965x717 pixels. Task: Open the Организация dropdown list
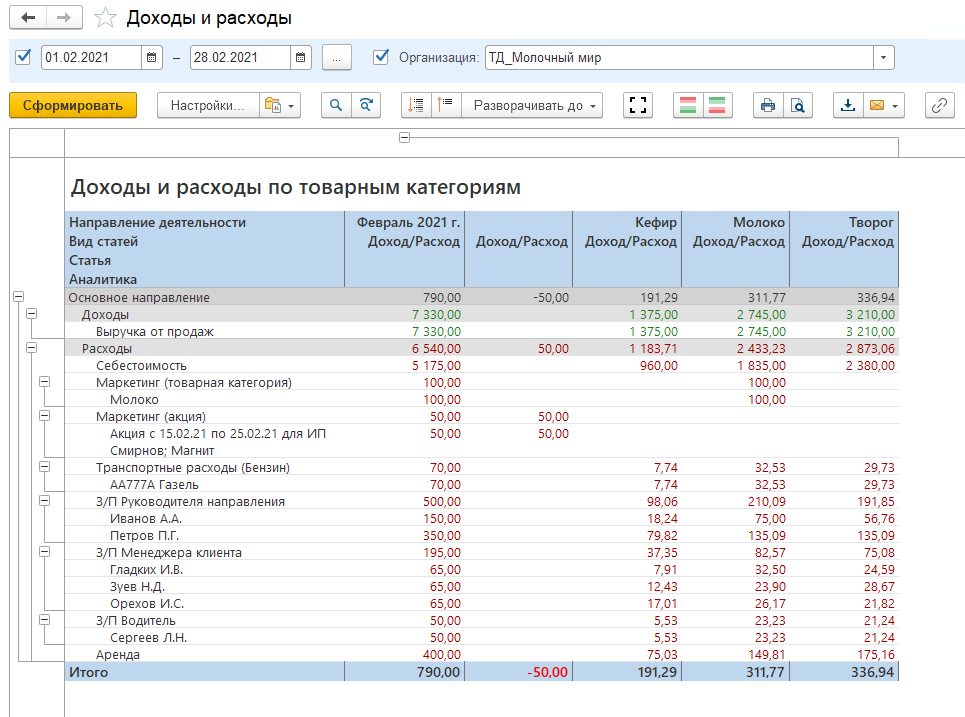(x=883, y=58)
